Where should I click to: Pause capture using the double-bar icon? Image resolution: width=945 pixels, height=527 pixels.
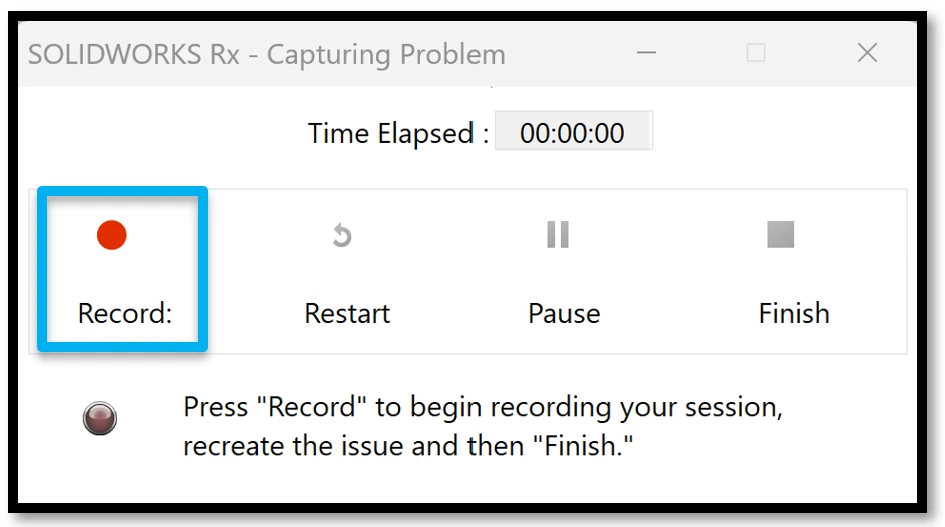coord(557,235)
